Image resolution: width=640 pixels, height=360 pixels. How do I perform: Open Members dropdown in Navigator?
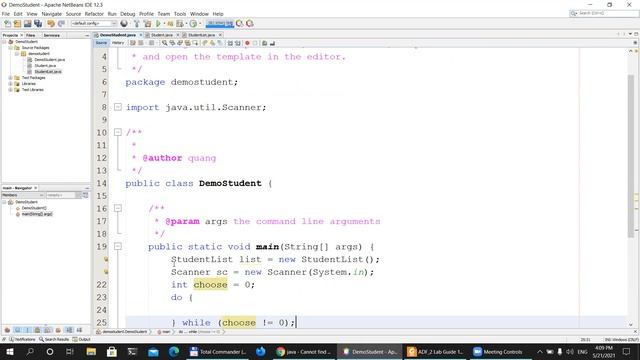point(23,195)
